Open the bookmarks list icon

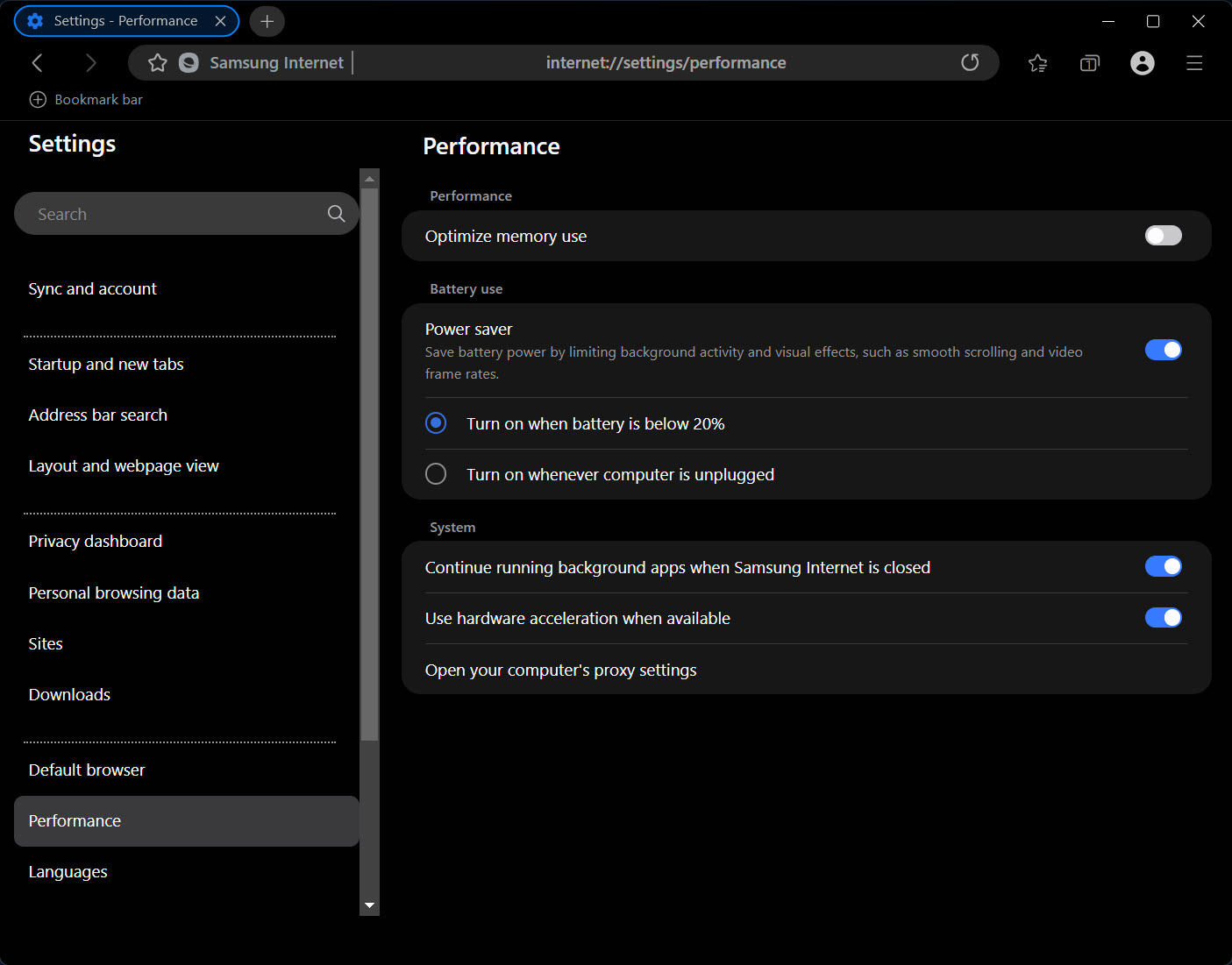click(1037, 63)
